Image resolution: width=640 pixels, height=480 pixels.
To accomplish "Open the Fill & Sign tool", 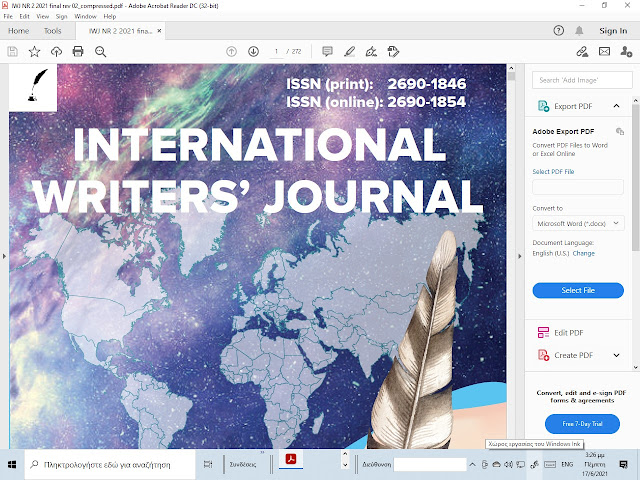I will coord(371,51).
